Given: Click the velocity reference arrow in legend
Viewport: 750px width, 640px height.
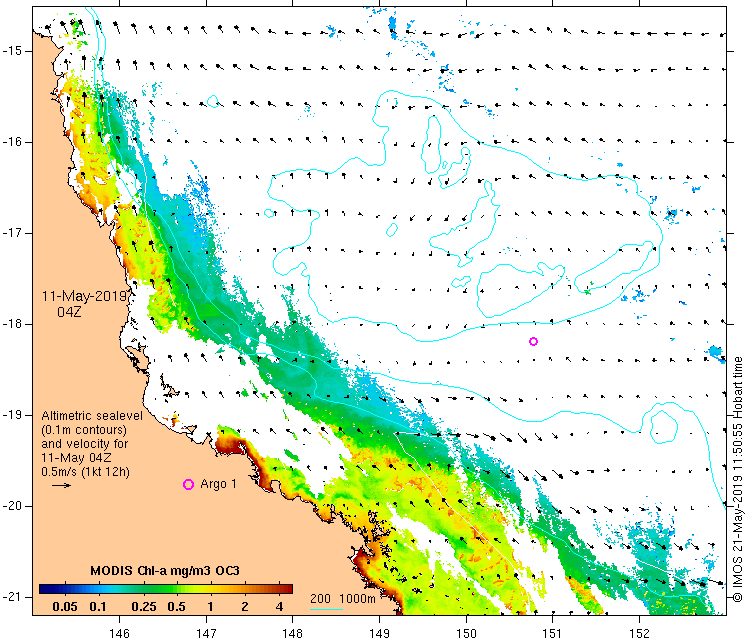Looking at the screenshot, I should [61, 486].
